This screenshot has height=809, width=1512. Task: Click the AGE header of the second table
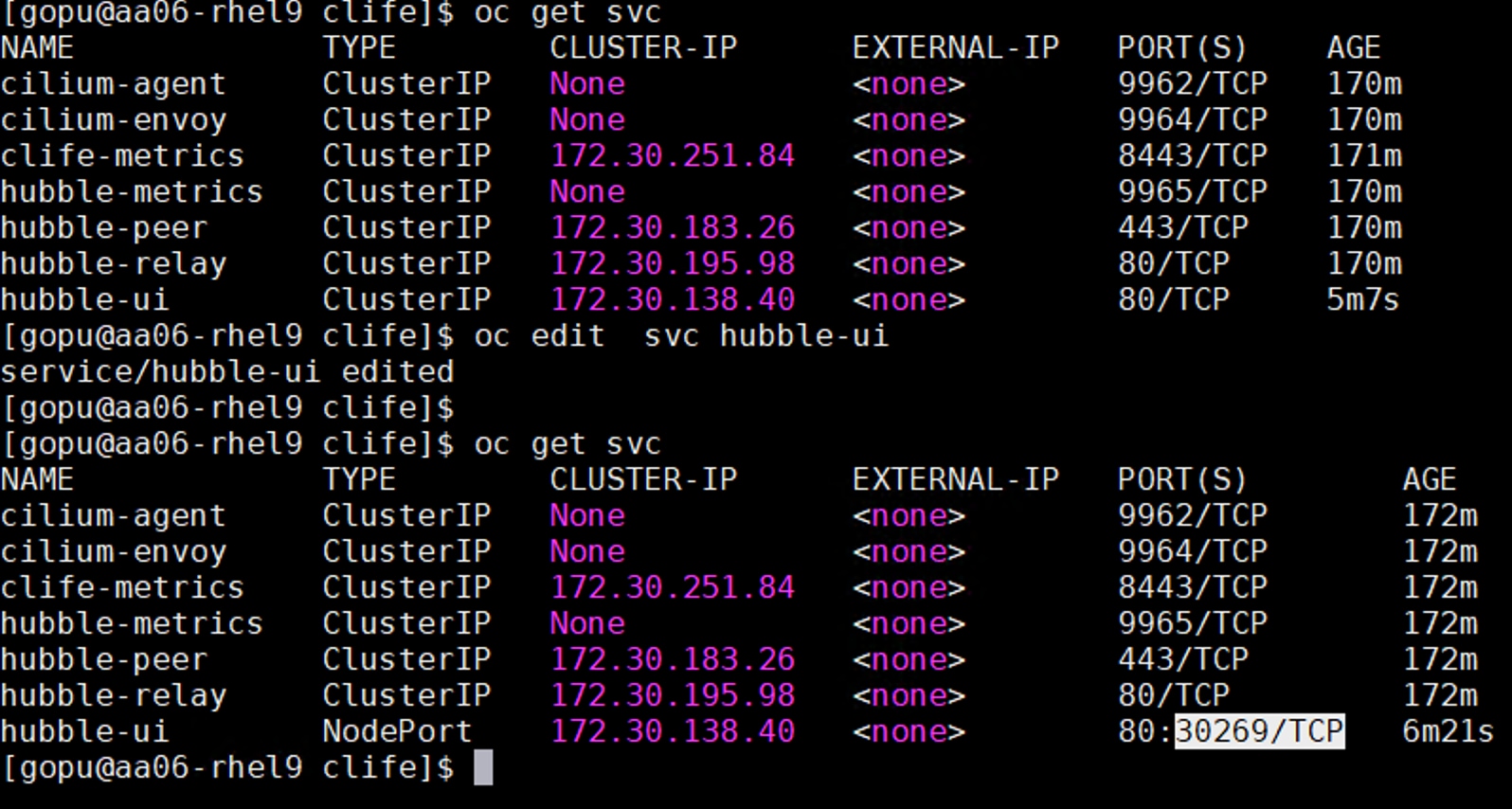pos(1429,479)
